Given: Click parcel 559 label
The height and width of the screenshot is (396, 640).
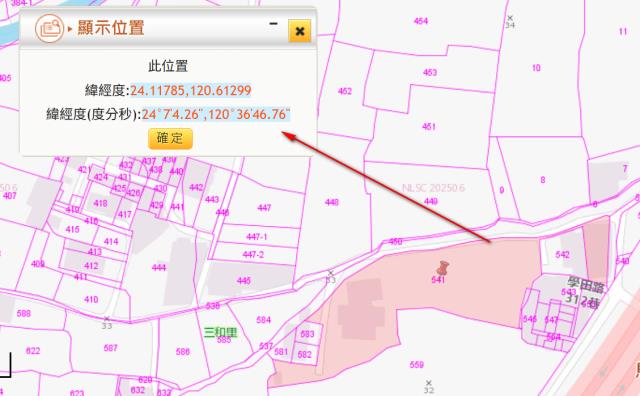Looking at the screenshot, I should click(417, 365).
